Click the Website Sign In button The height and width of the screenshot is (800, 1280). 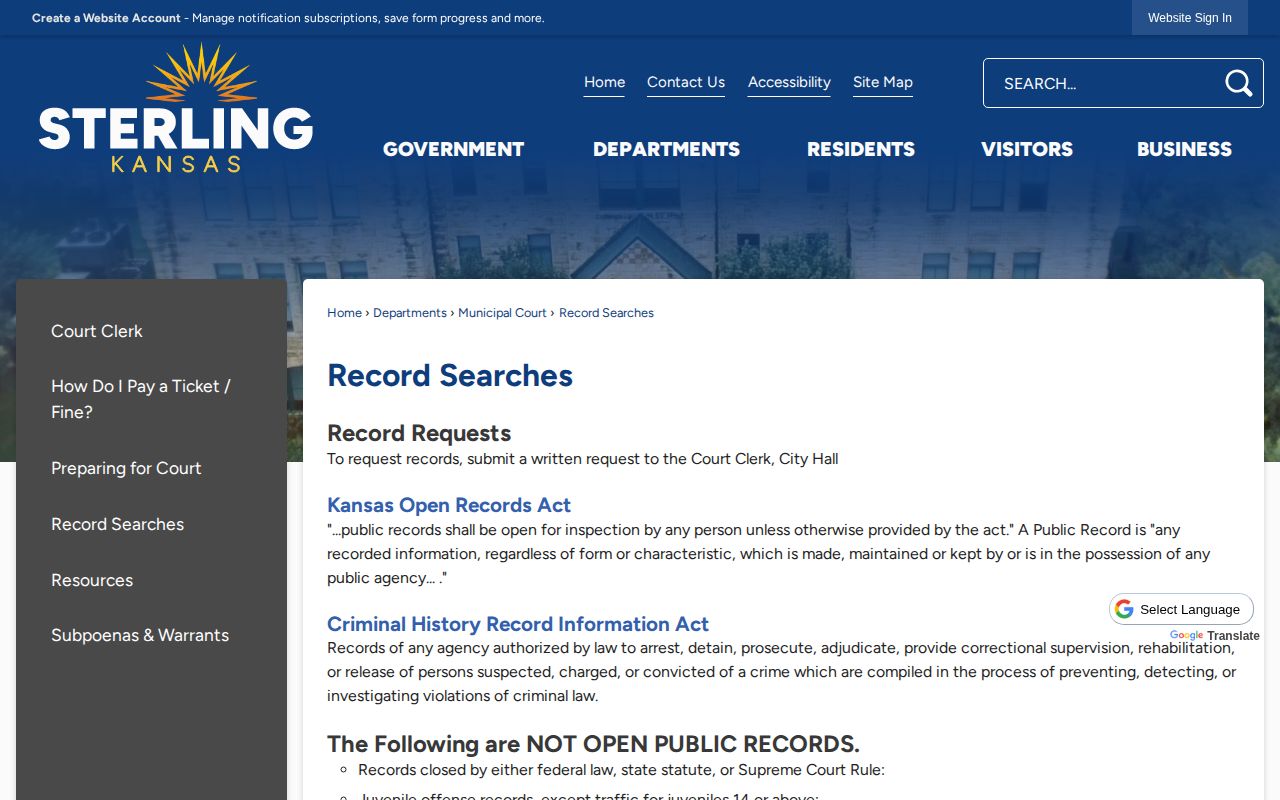click(1190, 18)
